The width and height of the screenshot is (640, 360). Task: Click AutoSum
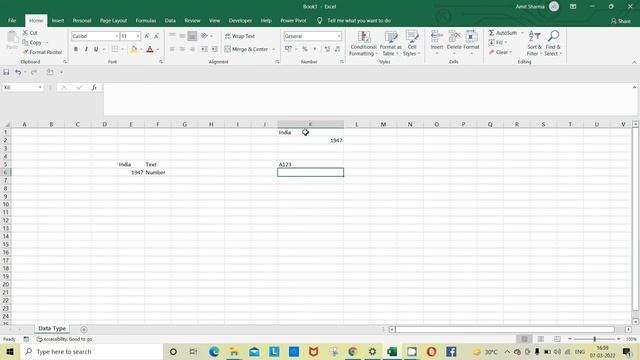[x=503, y=33]
